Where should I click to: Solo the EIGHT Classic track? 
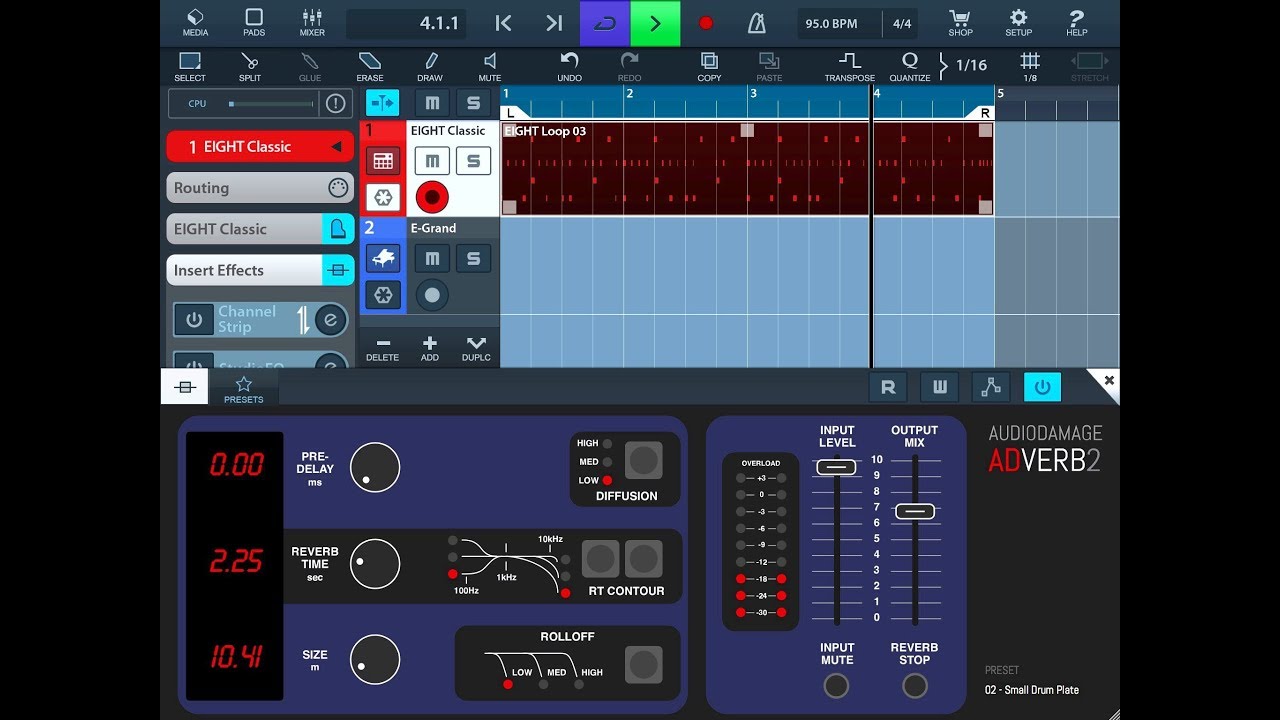coord(473,160)
